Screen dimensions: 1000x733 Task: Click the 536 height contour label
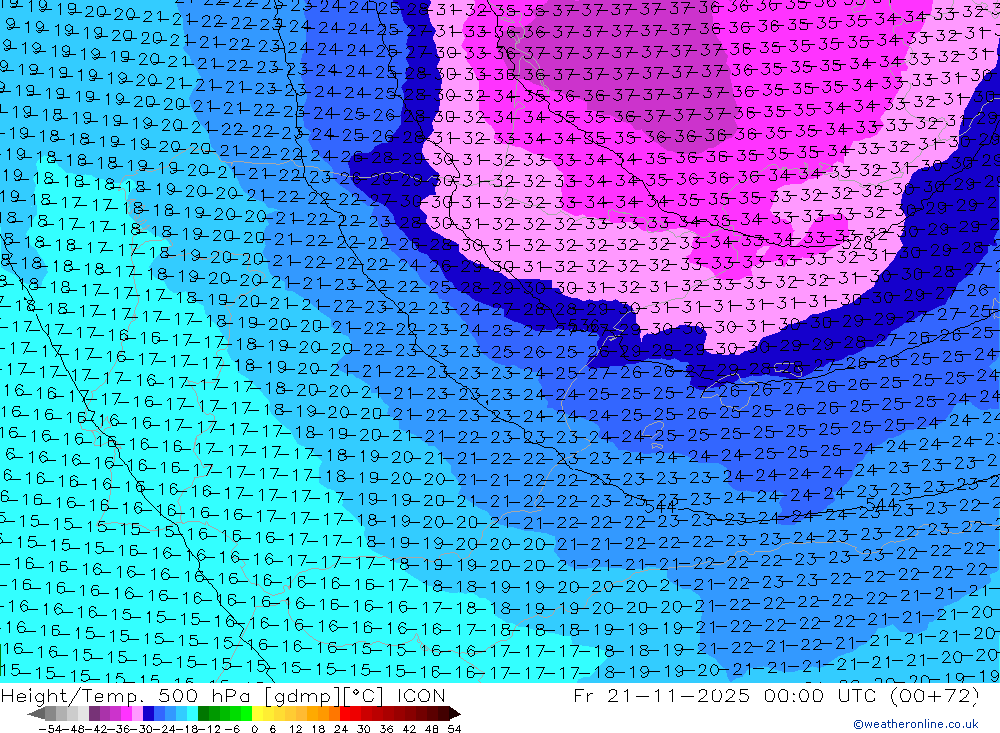(583, 325)
